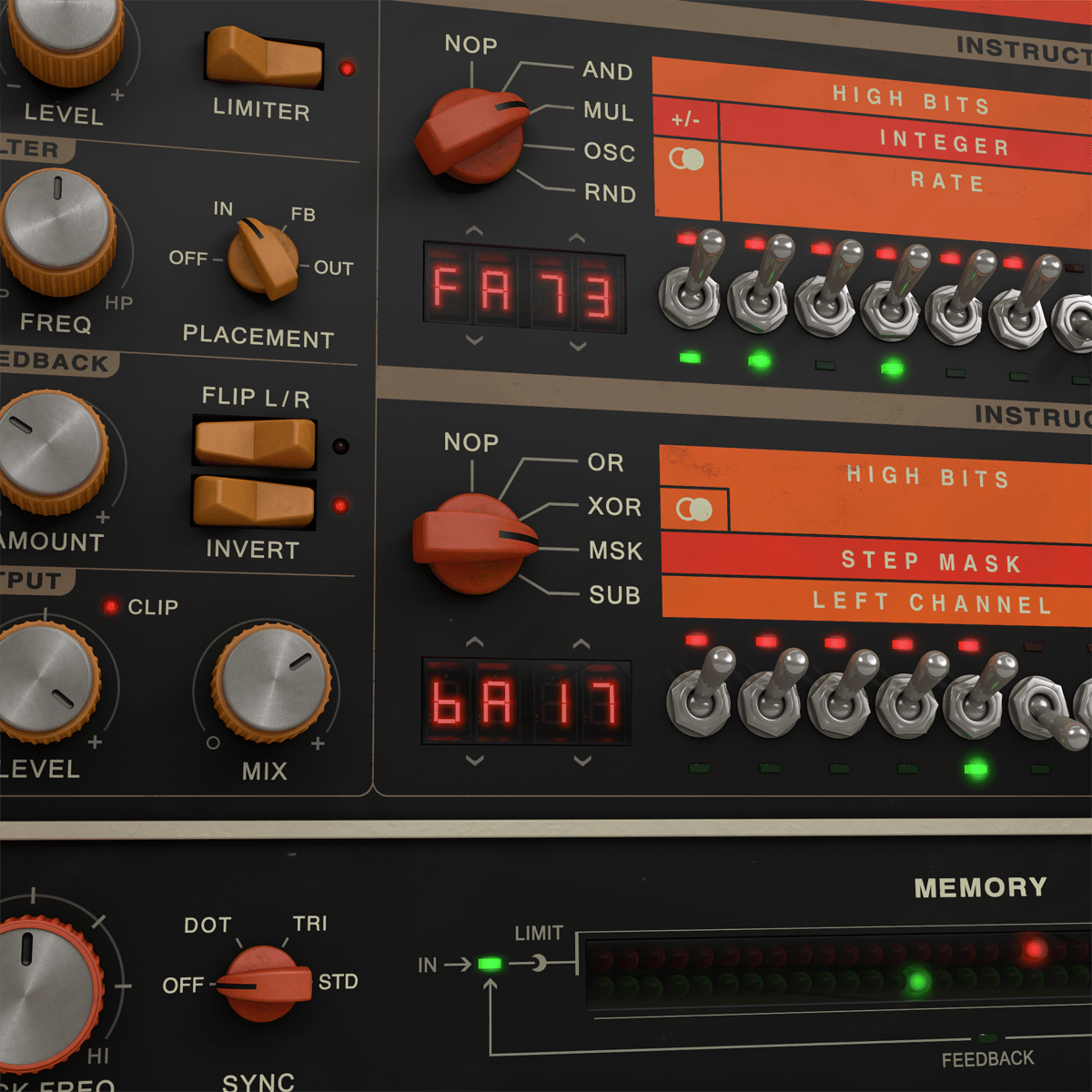Select RND mode on the top instruction knob
Image resolution: width=1092 pixels, height=1092 pixels.
[612, 194]
